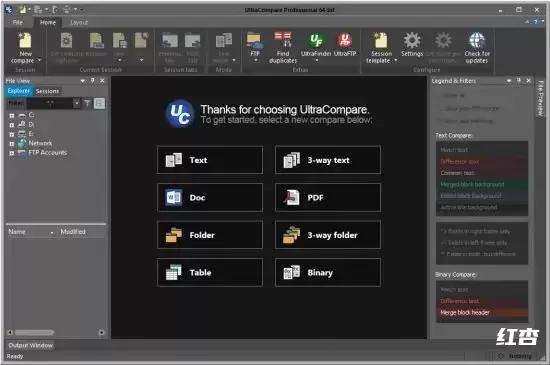
Task: Click the File View horizontal scrollbar thumb
Action: [x=34, y=332]
